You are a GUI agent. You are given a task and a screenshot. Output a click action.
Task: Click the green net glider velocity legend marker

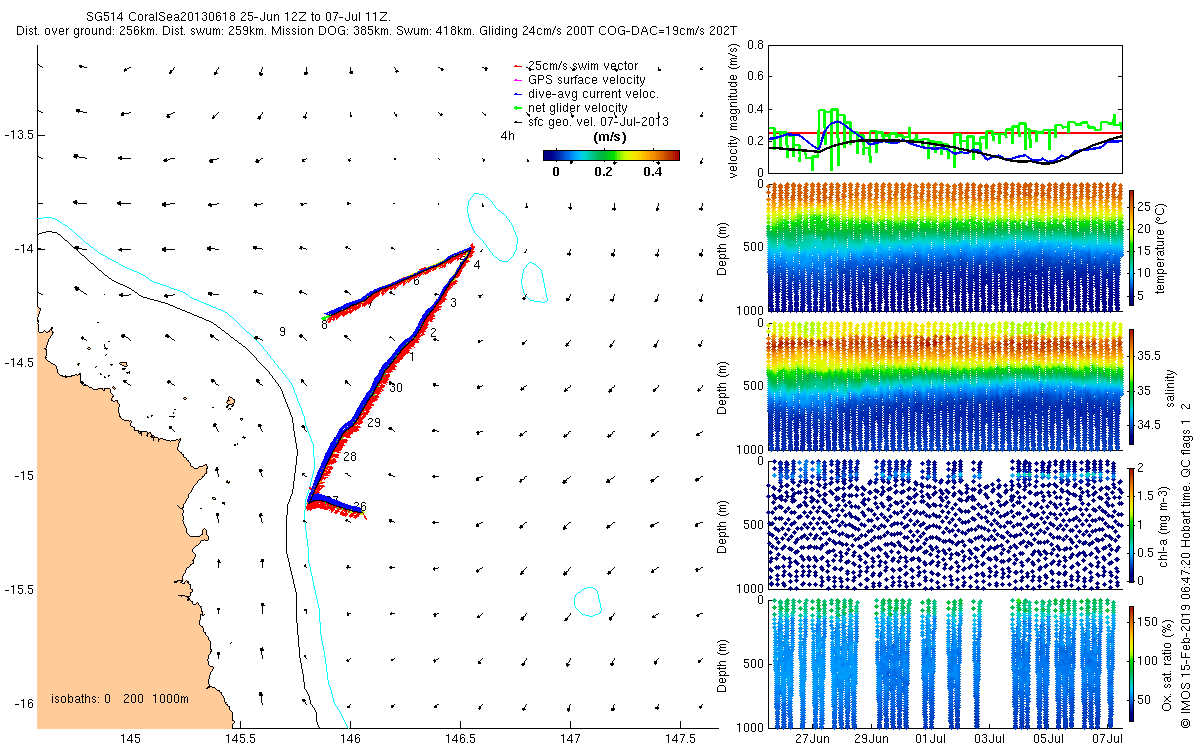(x=518, y=108)
